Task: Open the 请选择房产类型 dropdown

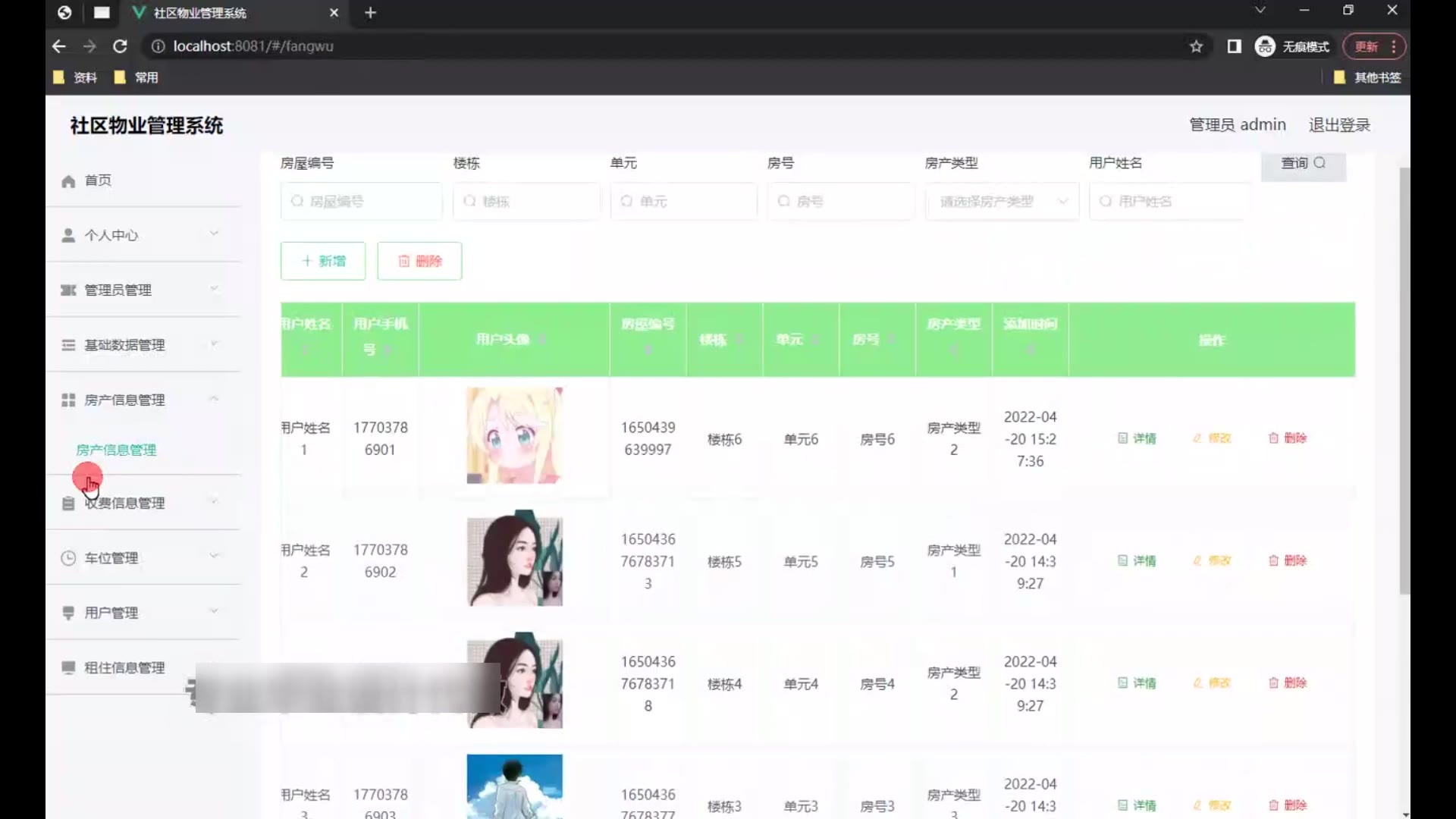Action: coord(1001,202)
